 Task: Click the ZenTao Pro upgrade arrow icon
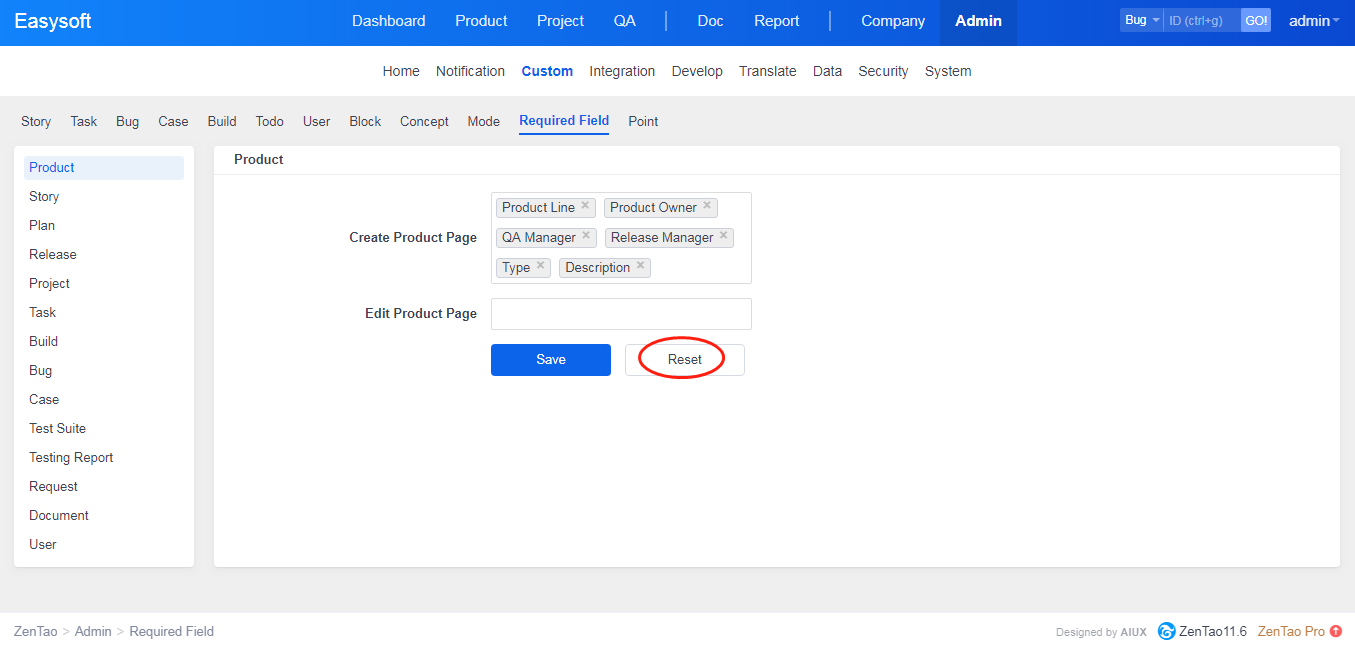click(x=1336, y=631)
